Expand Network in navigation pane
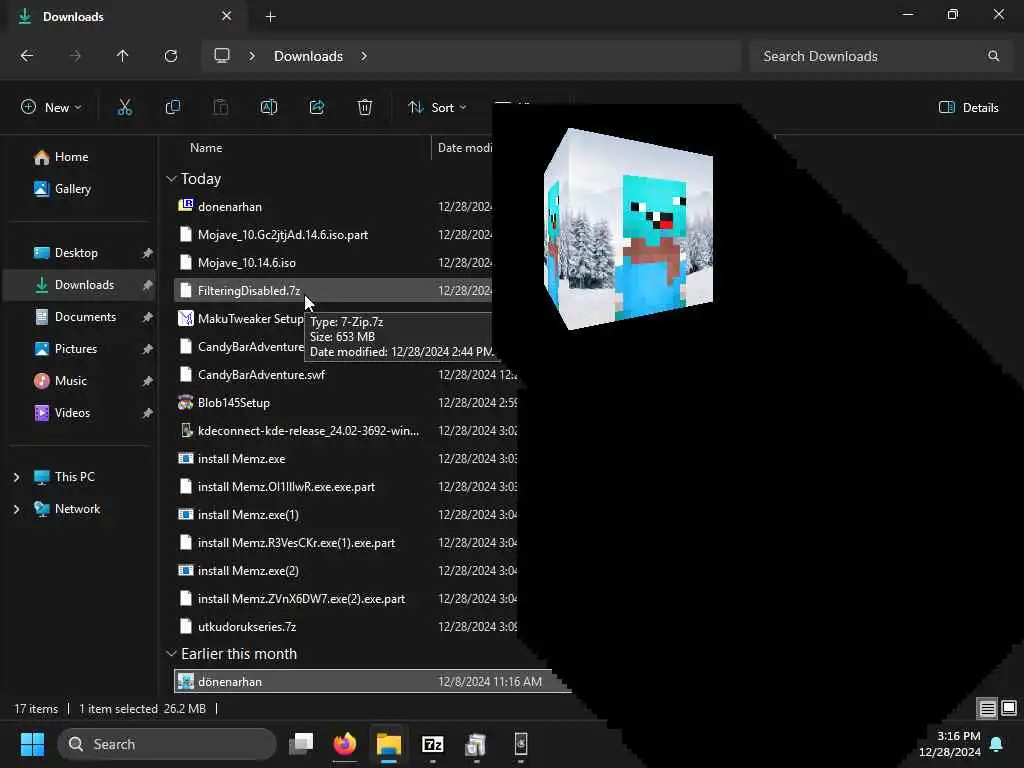This screenshot has height=768, width=1024. pos(16,509)
